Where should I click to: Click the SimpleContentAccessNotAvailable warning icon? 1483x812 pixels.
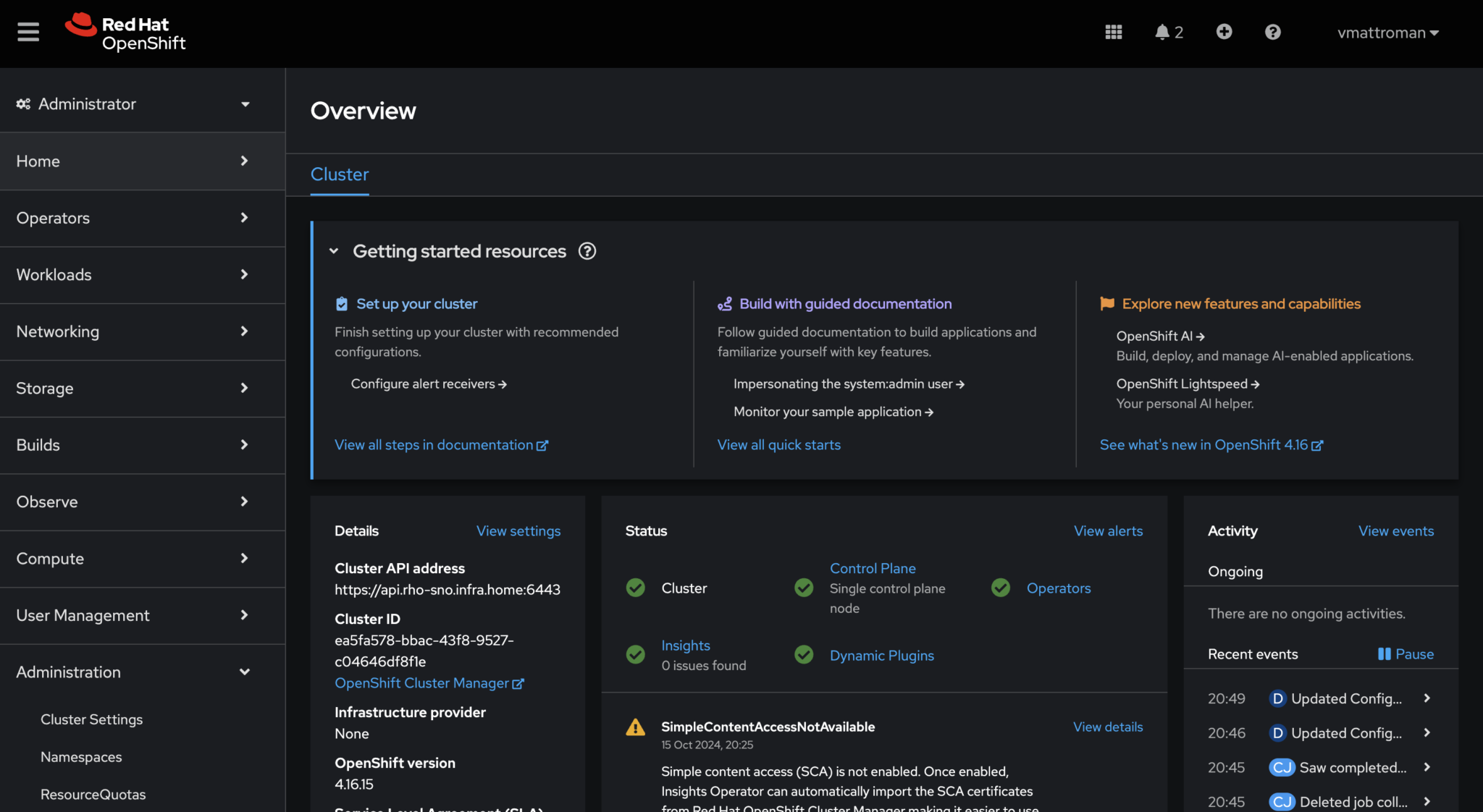635,727
